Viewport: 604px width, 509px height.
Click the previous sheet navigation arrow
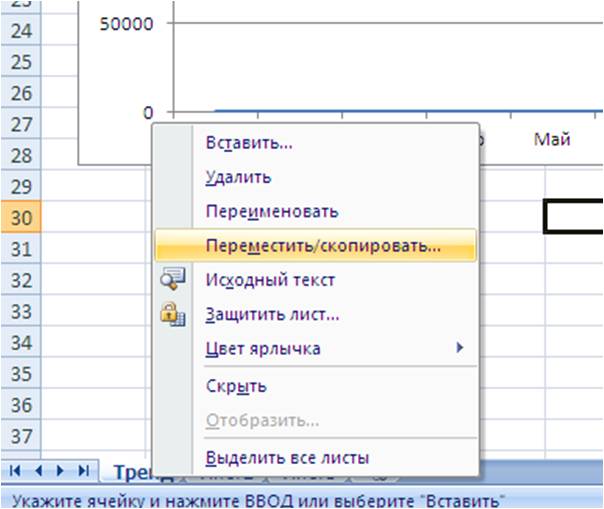point(38,470)
